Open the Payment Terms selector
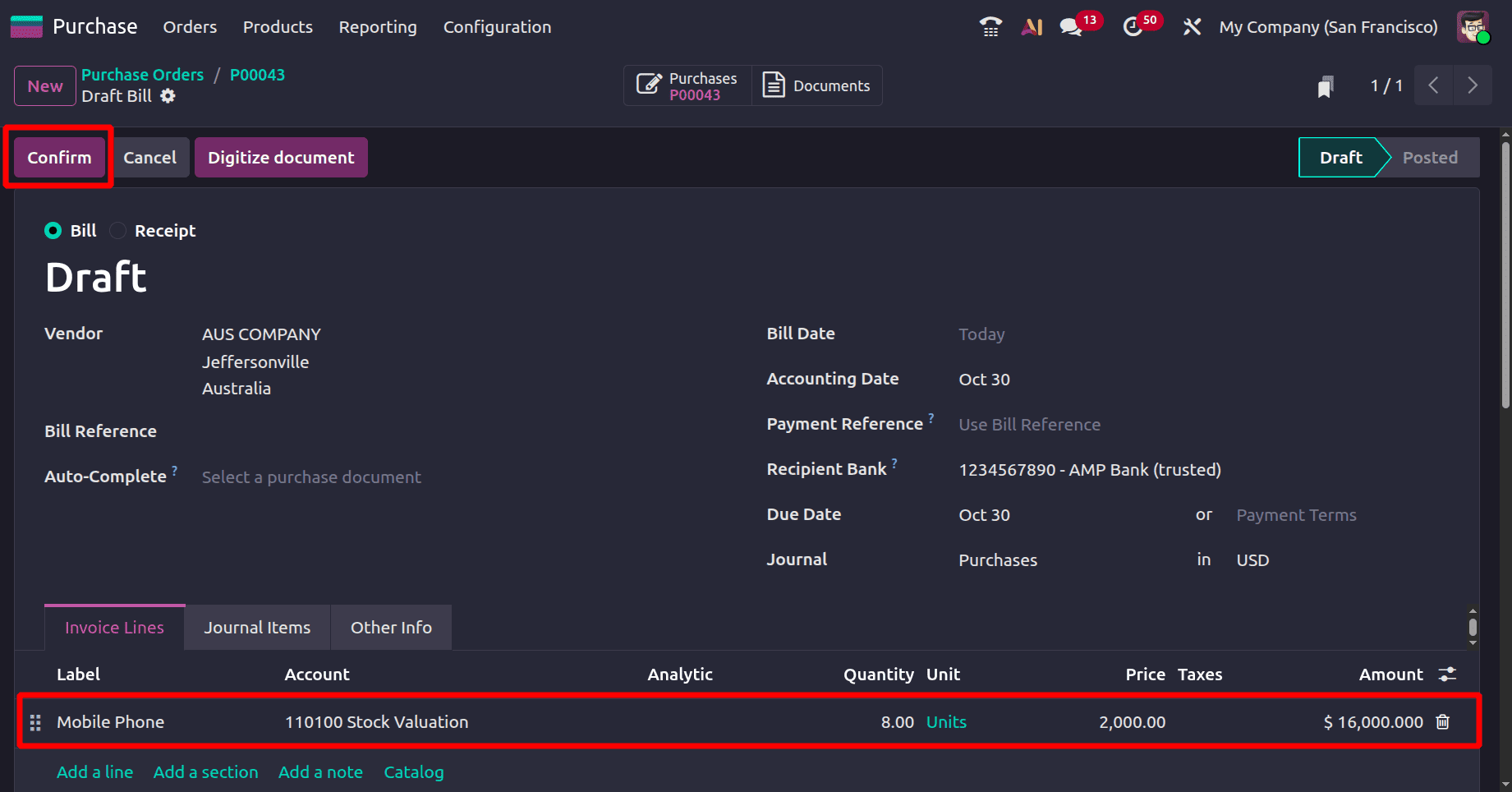This screenshot has height=792, width=1512. tap(1296, 515)
